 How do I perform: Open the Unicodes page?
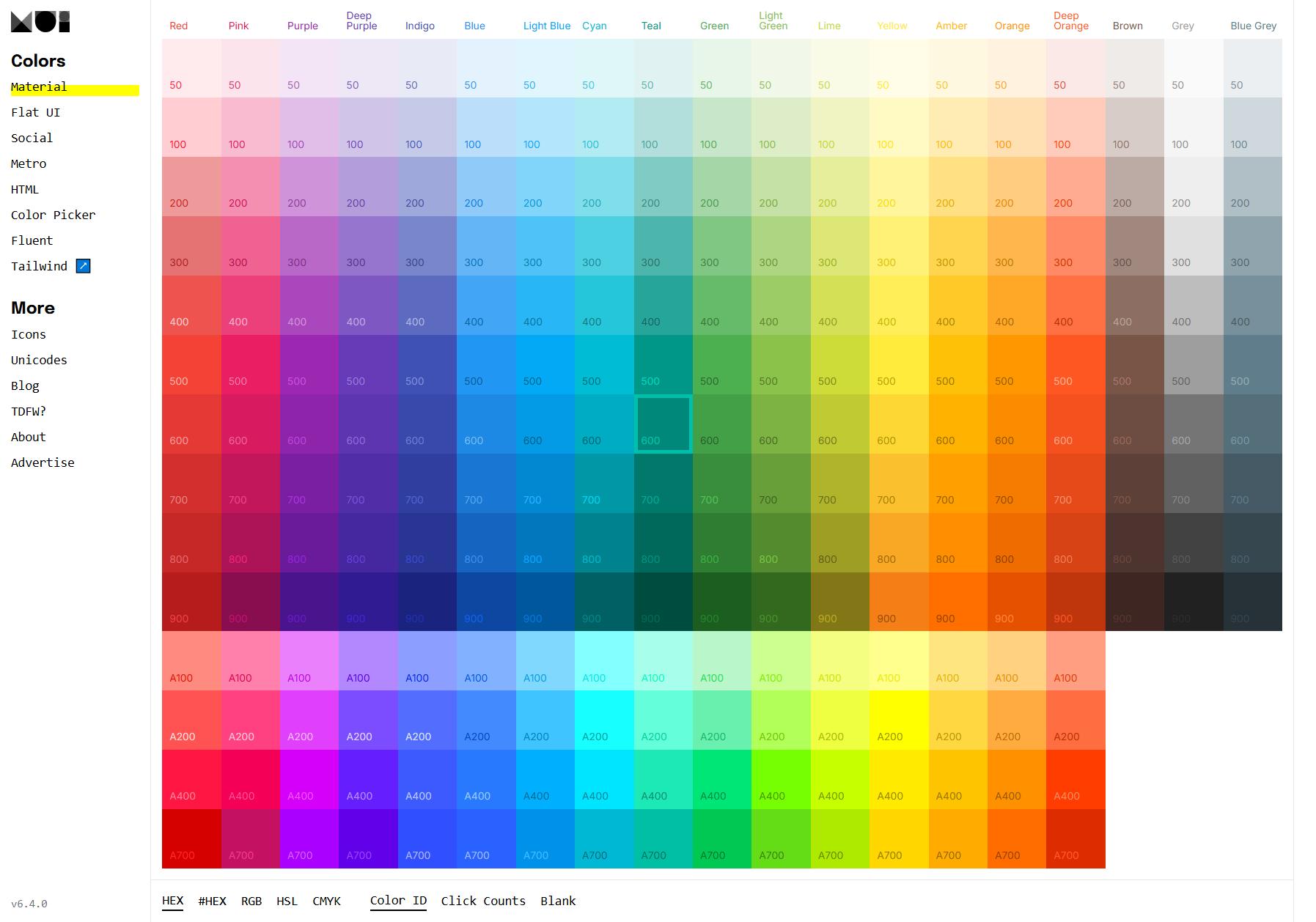(x=39, y=360)
